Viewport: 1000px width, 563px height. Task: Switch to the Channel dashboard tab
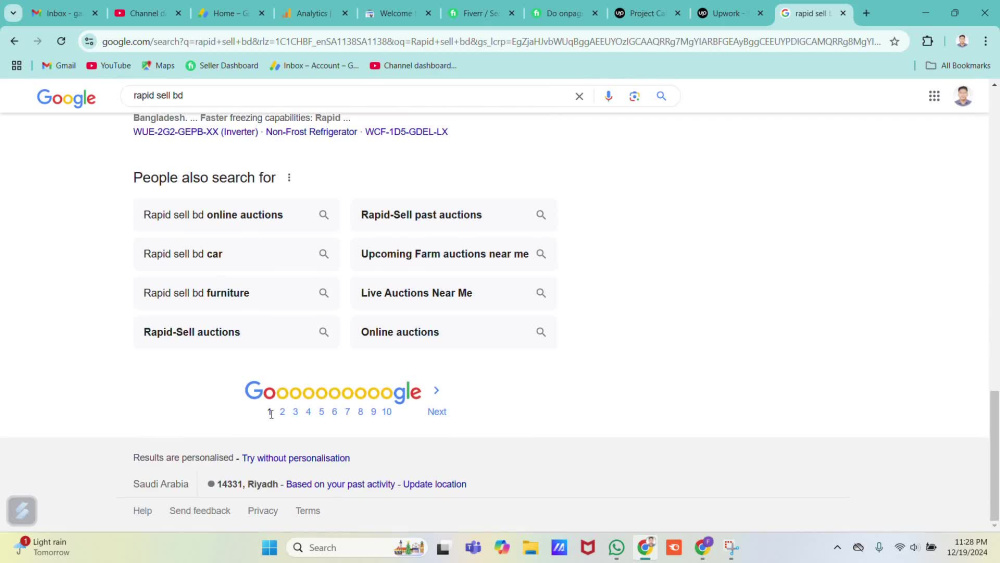pyautogui.click(x=147, y=13)
